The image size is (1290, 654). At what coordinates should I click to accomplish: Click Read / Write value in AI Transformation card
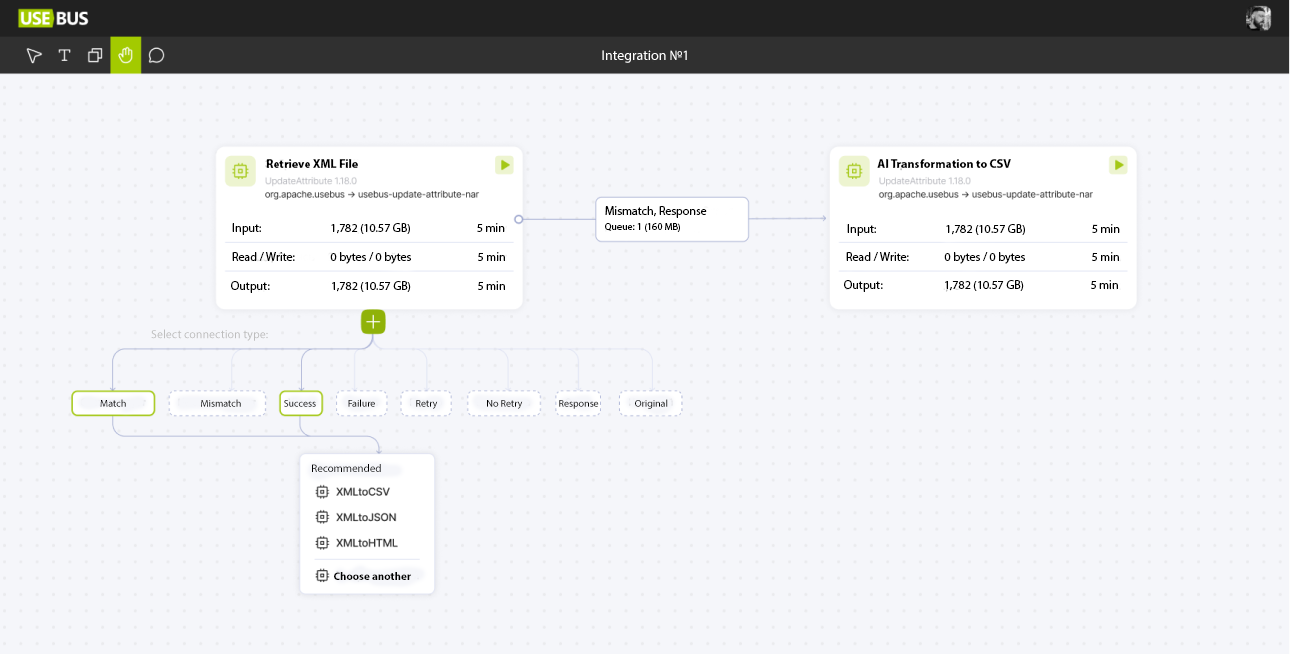point(985,257)
